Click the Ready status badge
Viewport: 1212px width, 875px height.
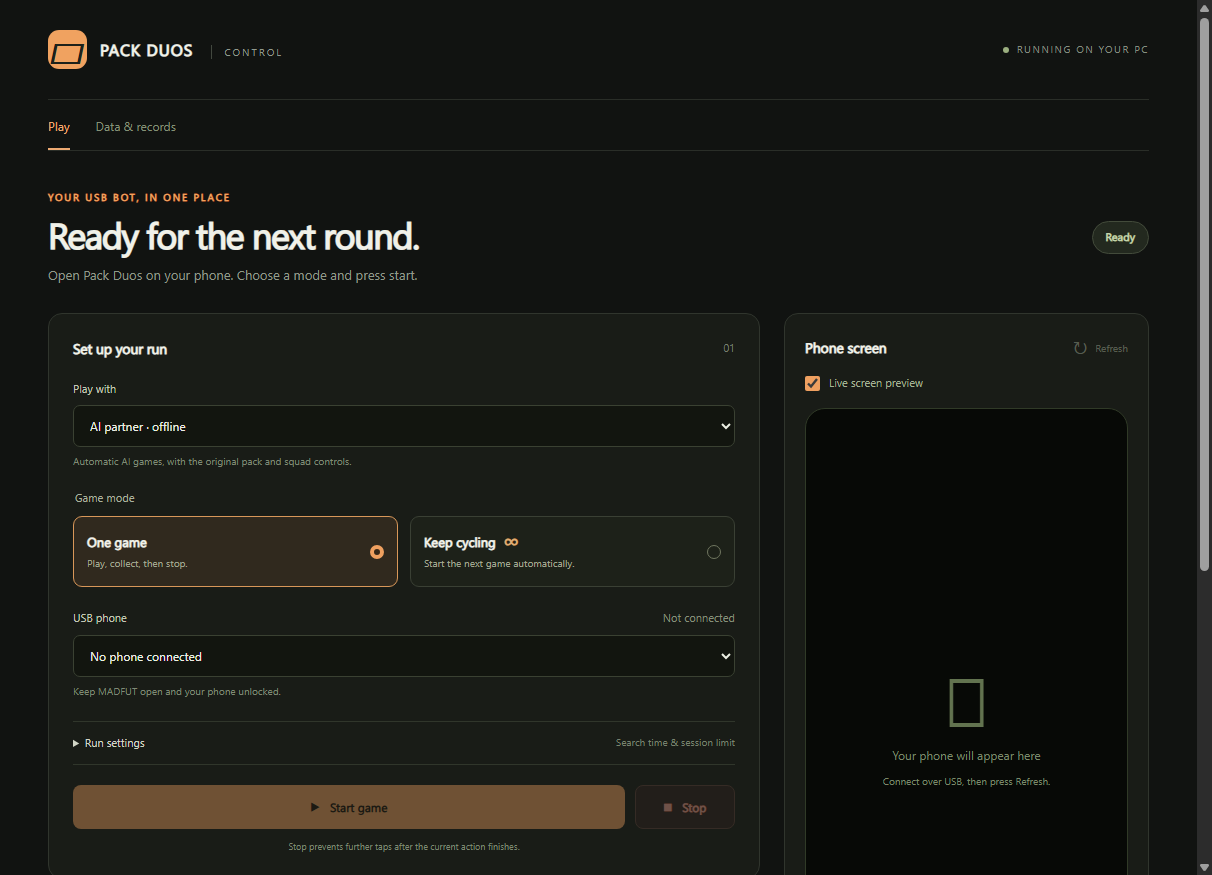pos(1120,238)
